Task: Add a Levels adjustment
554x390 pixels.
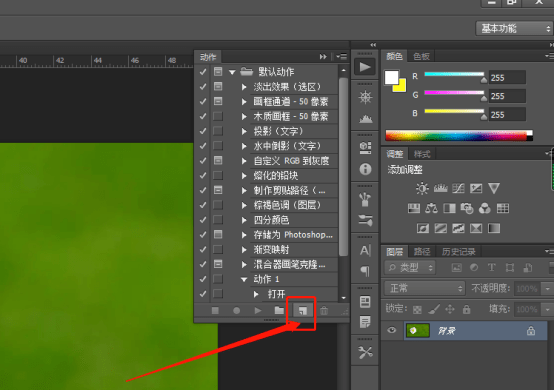Action: coord(440,188)
